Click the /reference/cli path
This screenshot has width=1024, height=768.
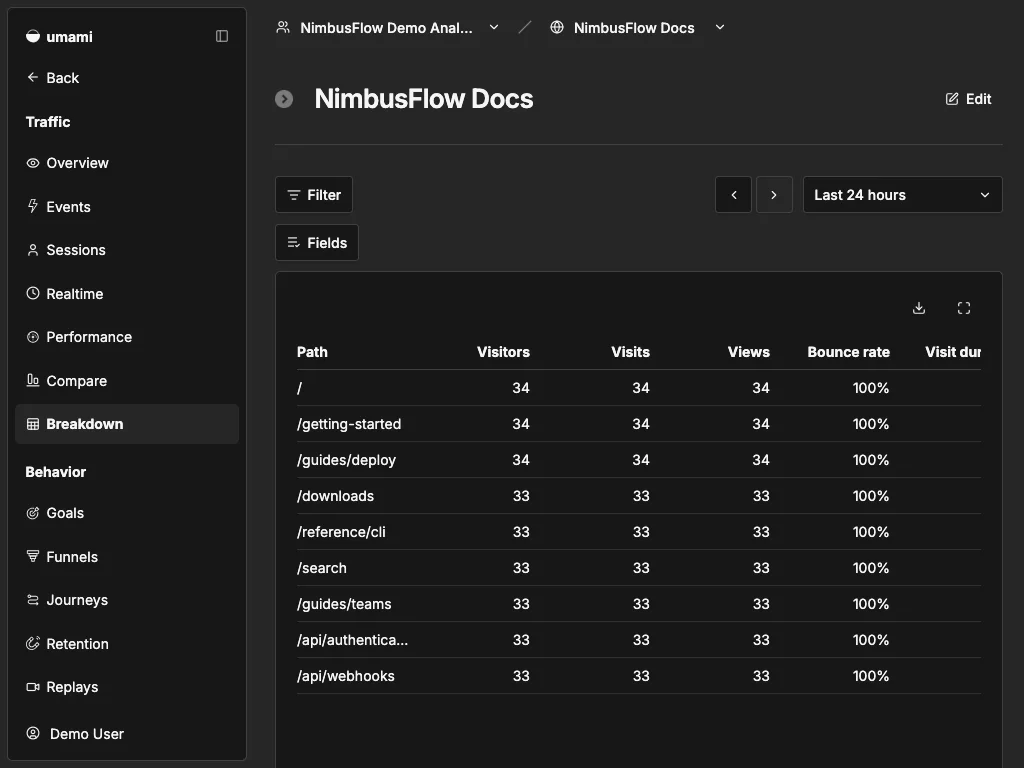(x=342, y=532)
